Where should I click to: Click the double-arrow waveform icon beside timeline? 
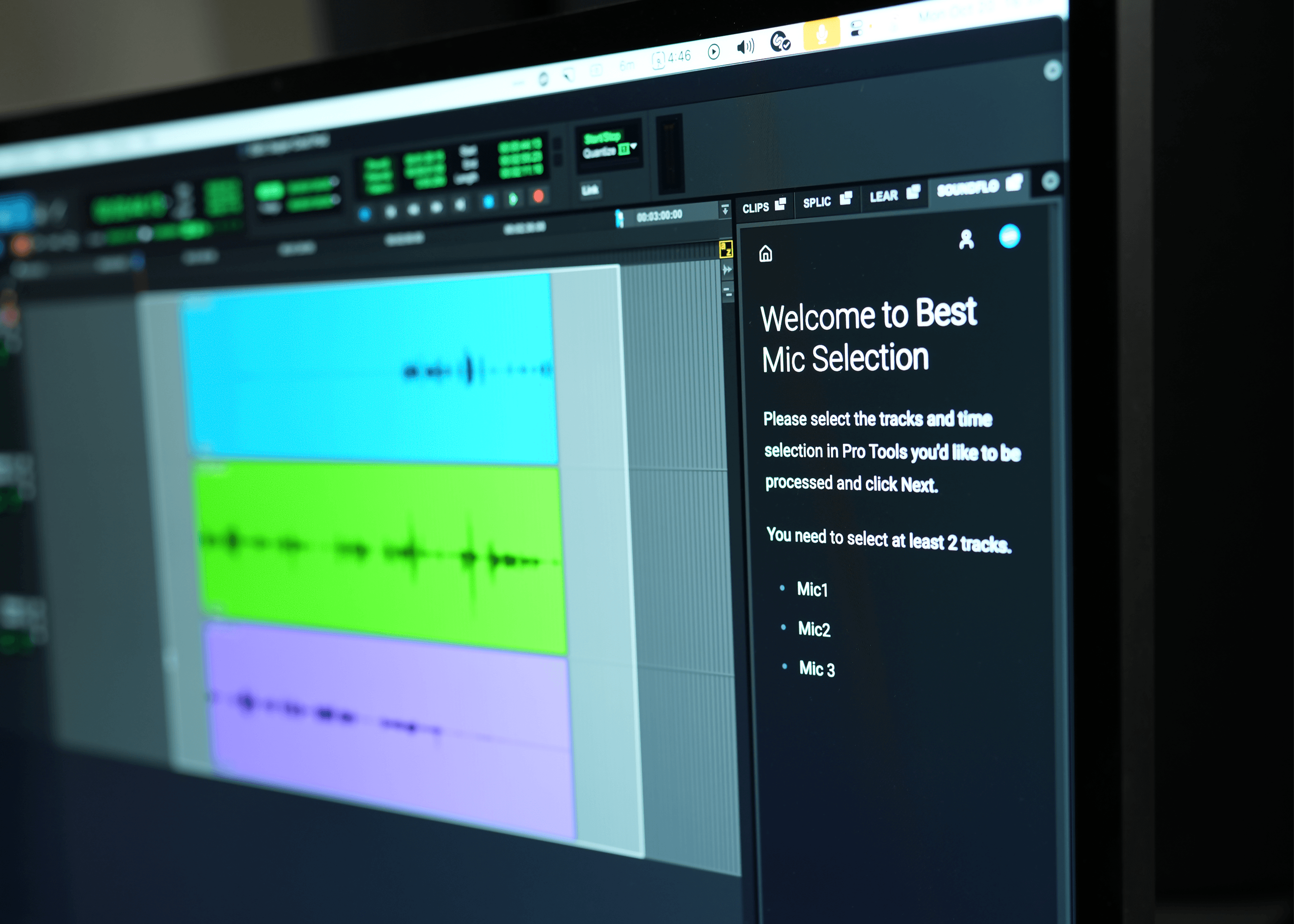coord(727,270)
